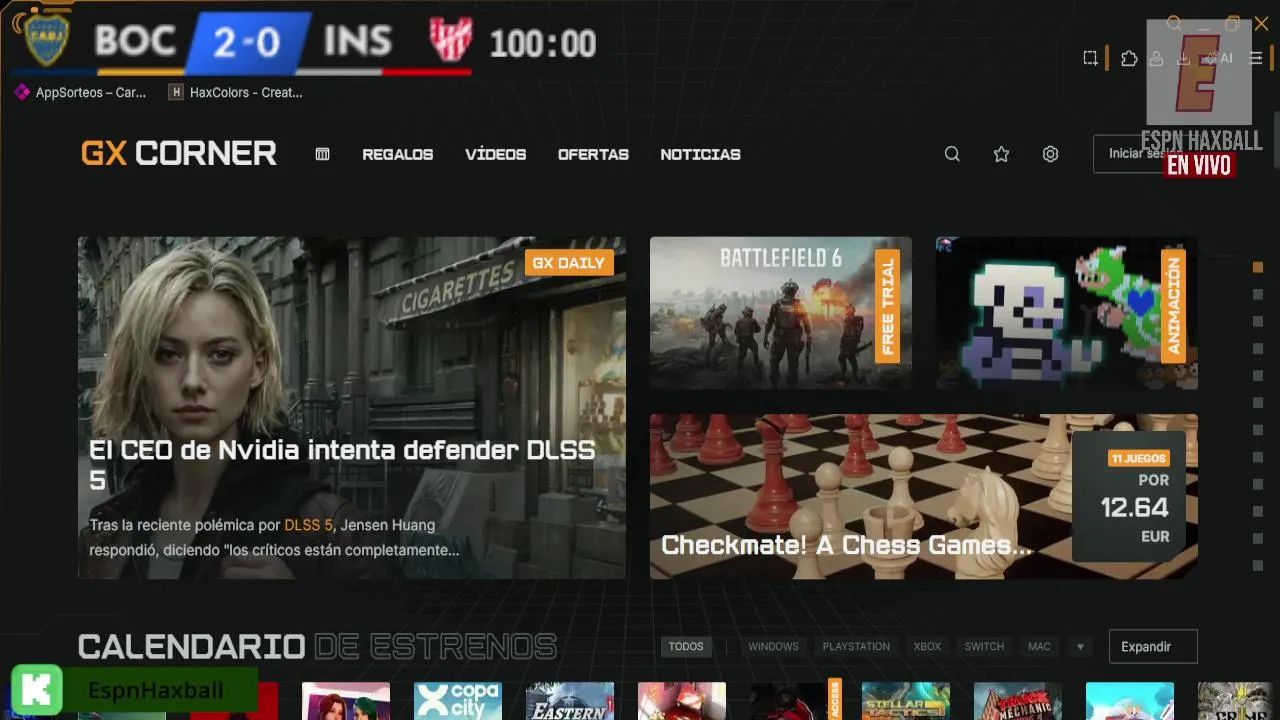Click the 11 JUEGOS badge

[x=1139, y=458]
